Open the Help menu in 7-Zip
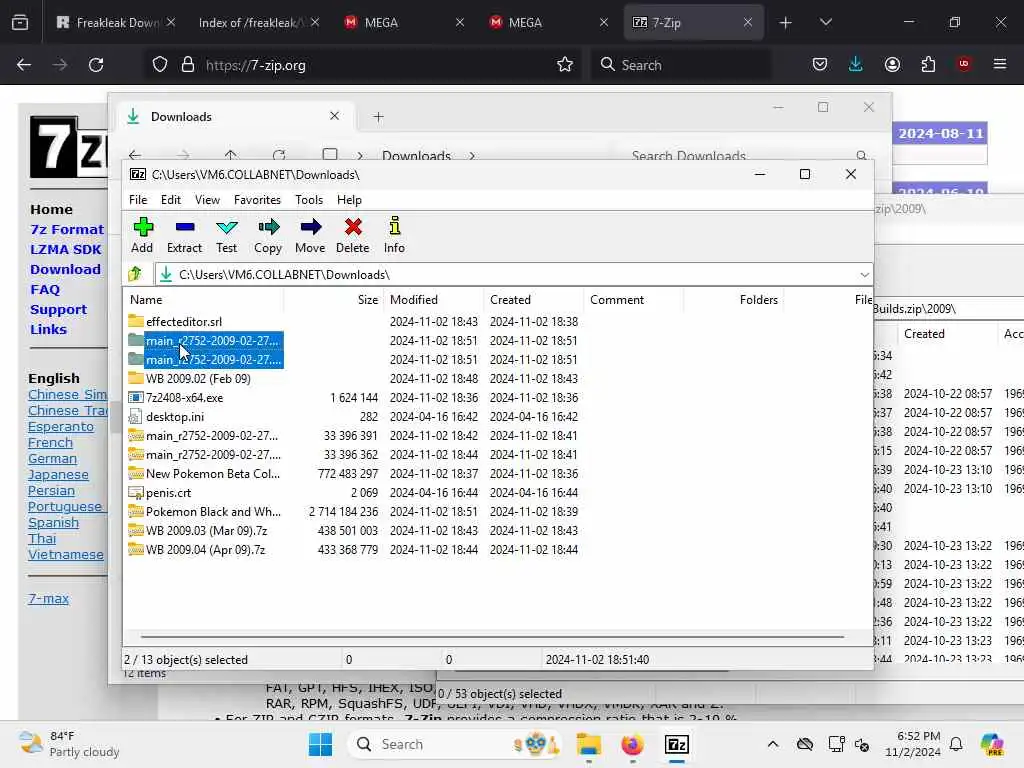This screenshot has width=1024, height=768. [349, 200]
